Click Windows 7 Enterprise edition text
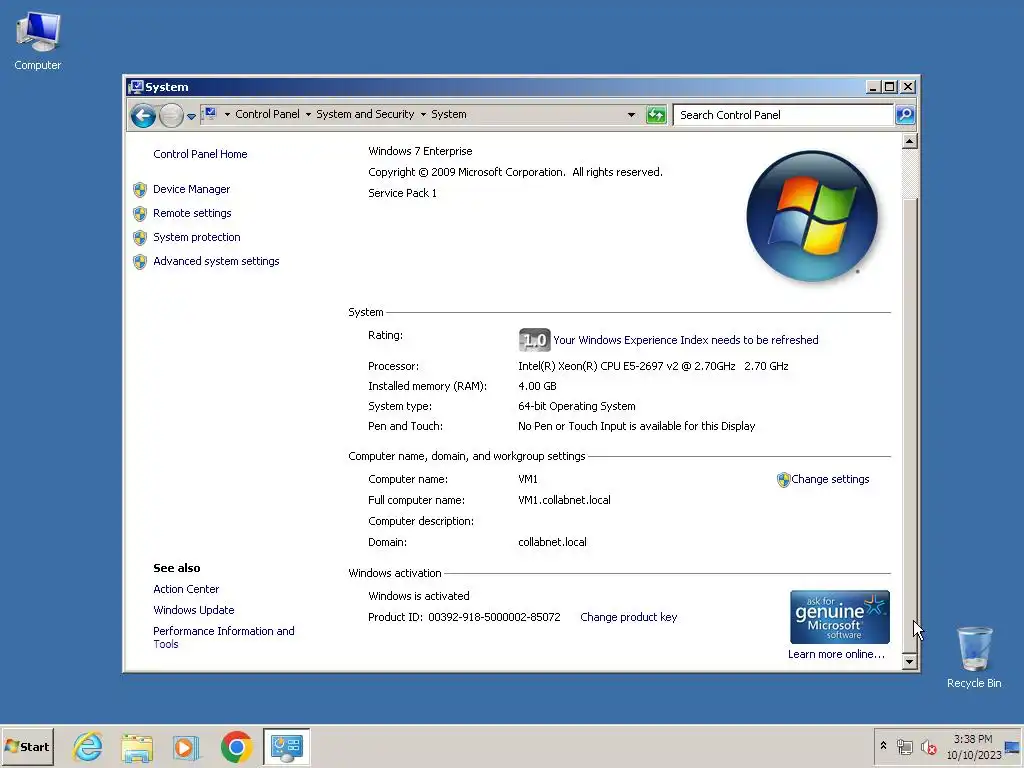 pos(420,152)
